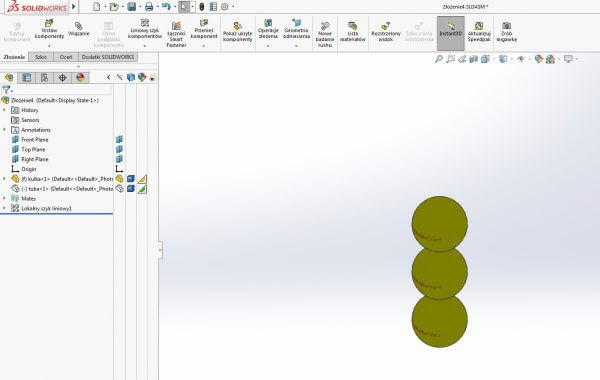Change tuba<1> green appearance swatch
600x380 pixels.
(x=142, y=189)
